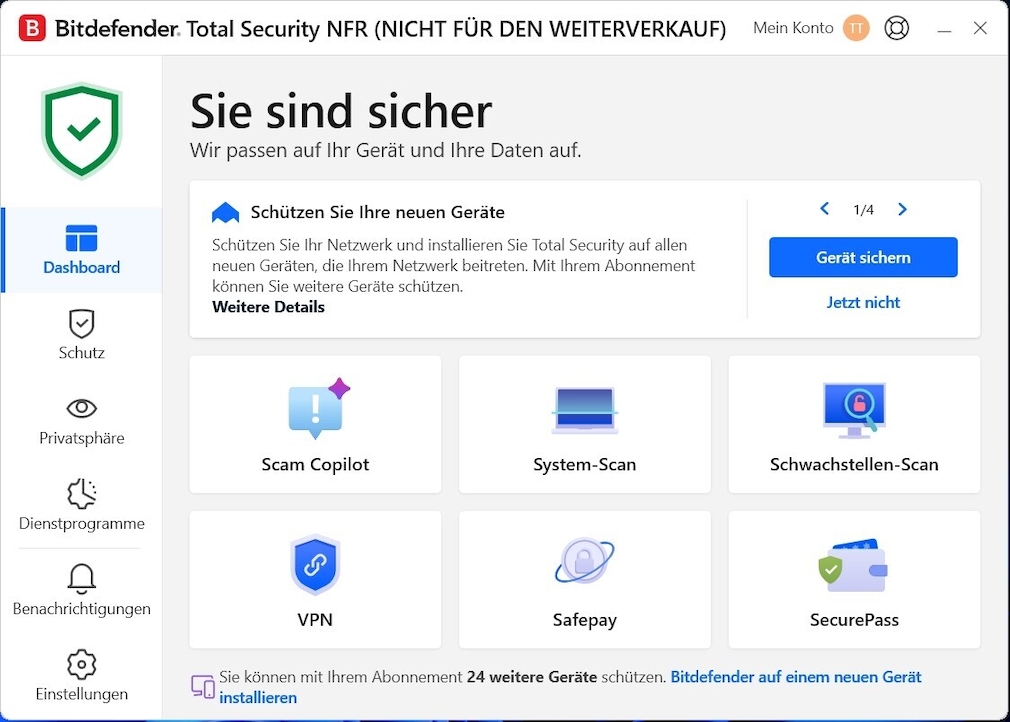Click the support headset icon
This screenshot has height=722, width=1010.
(x=896, y=28)
